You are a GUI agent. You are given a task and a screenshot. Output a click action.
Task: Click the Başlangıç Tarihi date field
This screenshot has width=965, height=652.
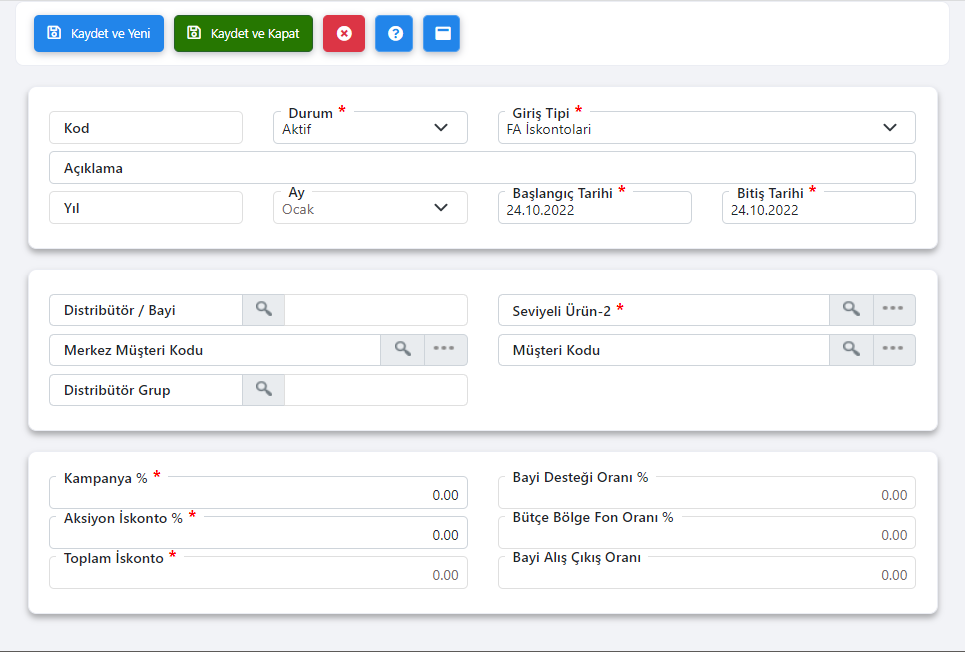pos(594,210)
